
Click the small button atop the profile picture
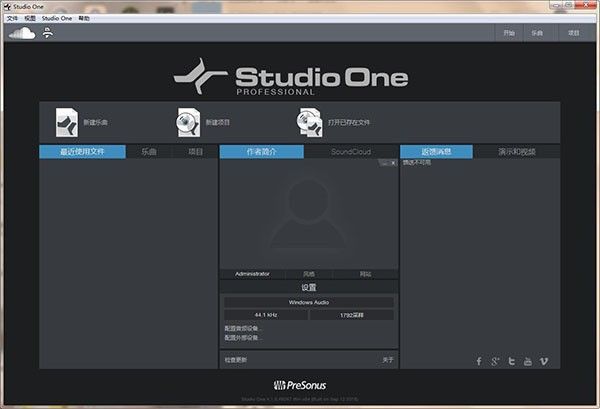pyautogui.click(x=387, y=163)
